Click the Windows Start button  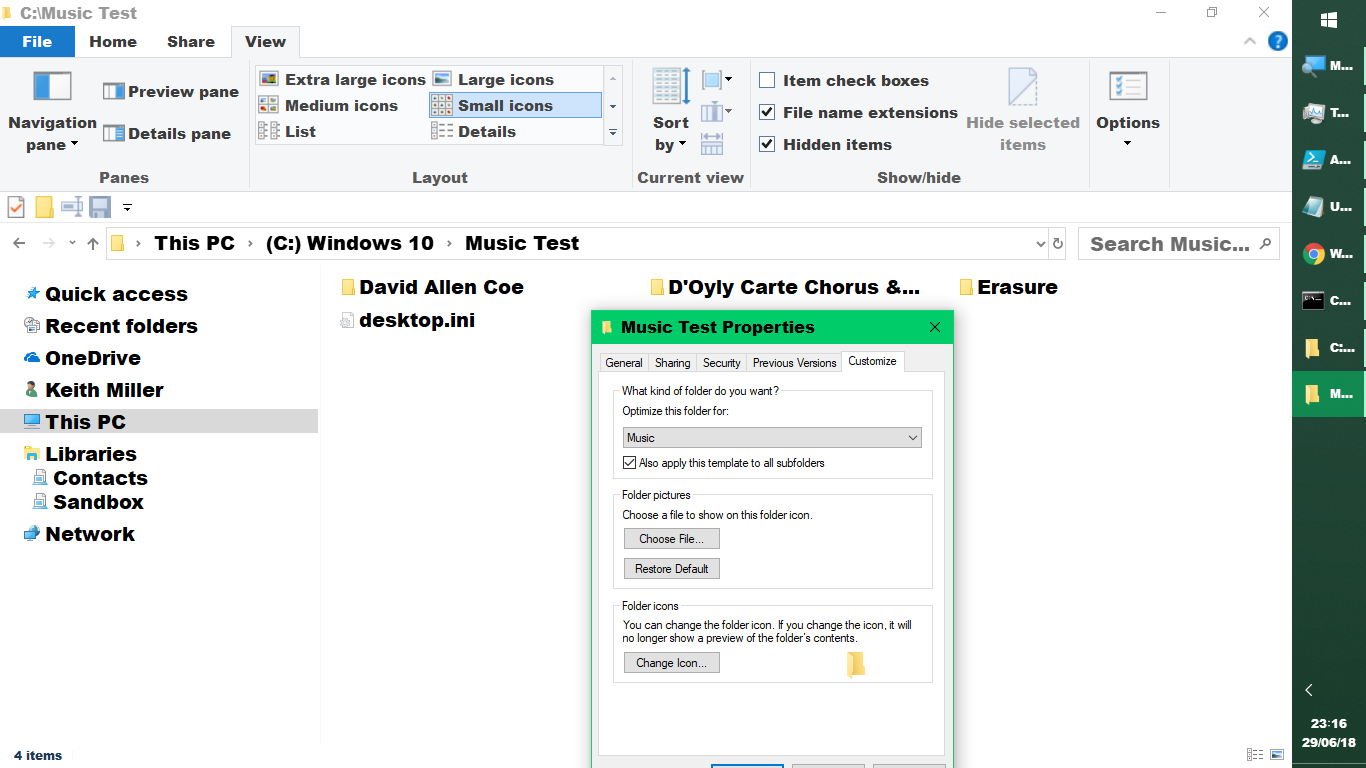click(x=1329, y=20)
